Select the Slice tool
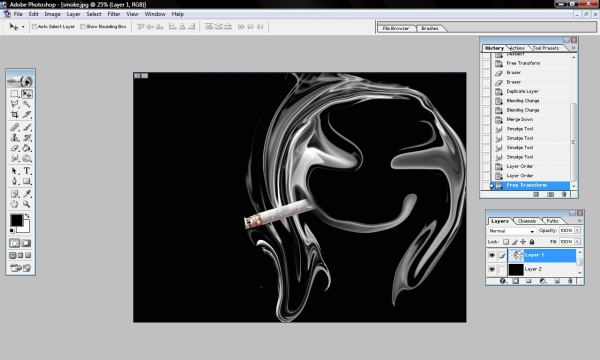Image resolution: width=600 pixels, height=360 pixels. pyautogui.click(x=27, y=114)
